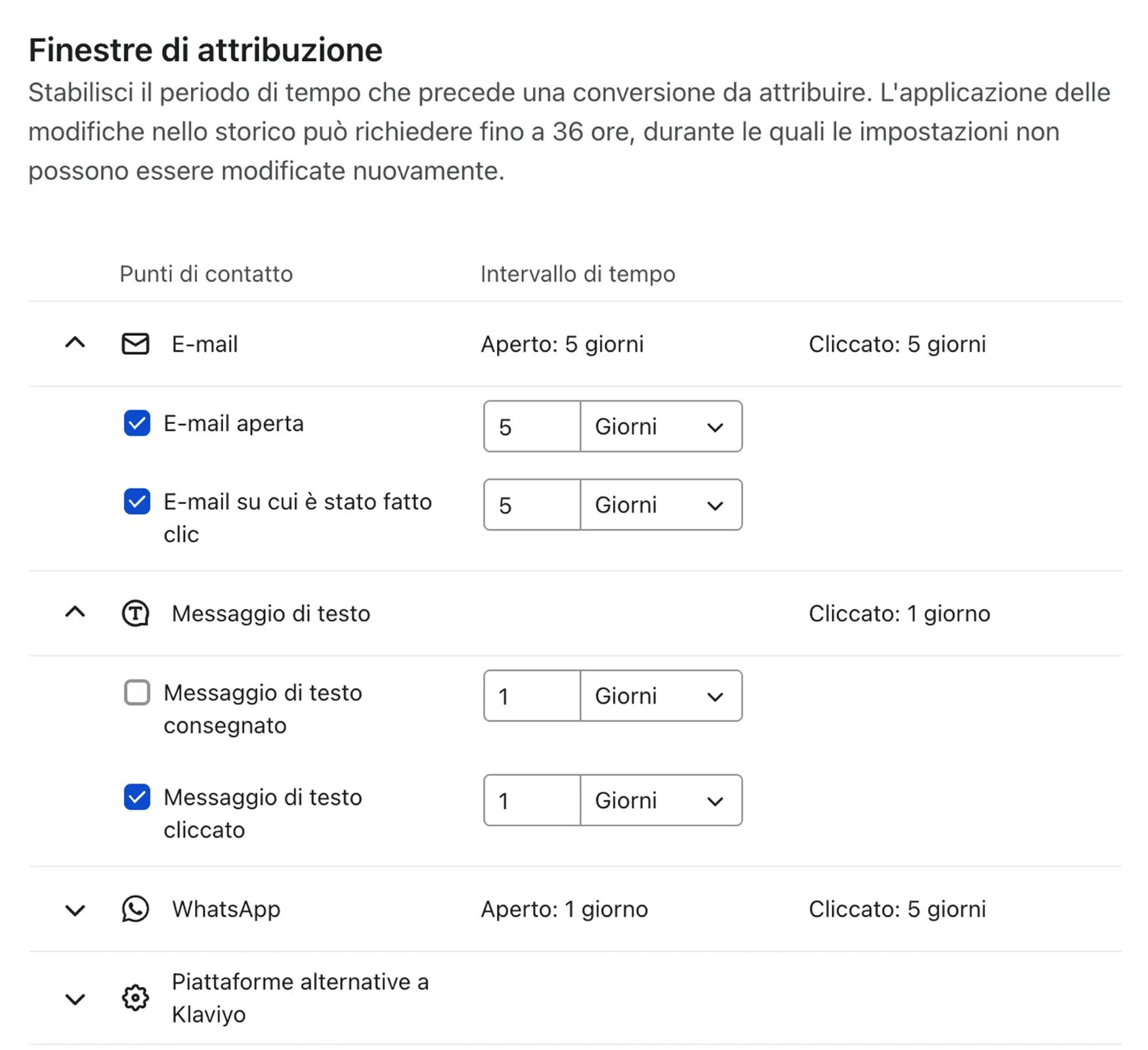1148x1050 pixels.
Task: Toggle E-mail su cui è stato fatto clic checkbox
Action: point(137,501)
